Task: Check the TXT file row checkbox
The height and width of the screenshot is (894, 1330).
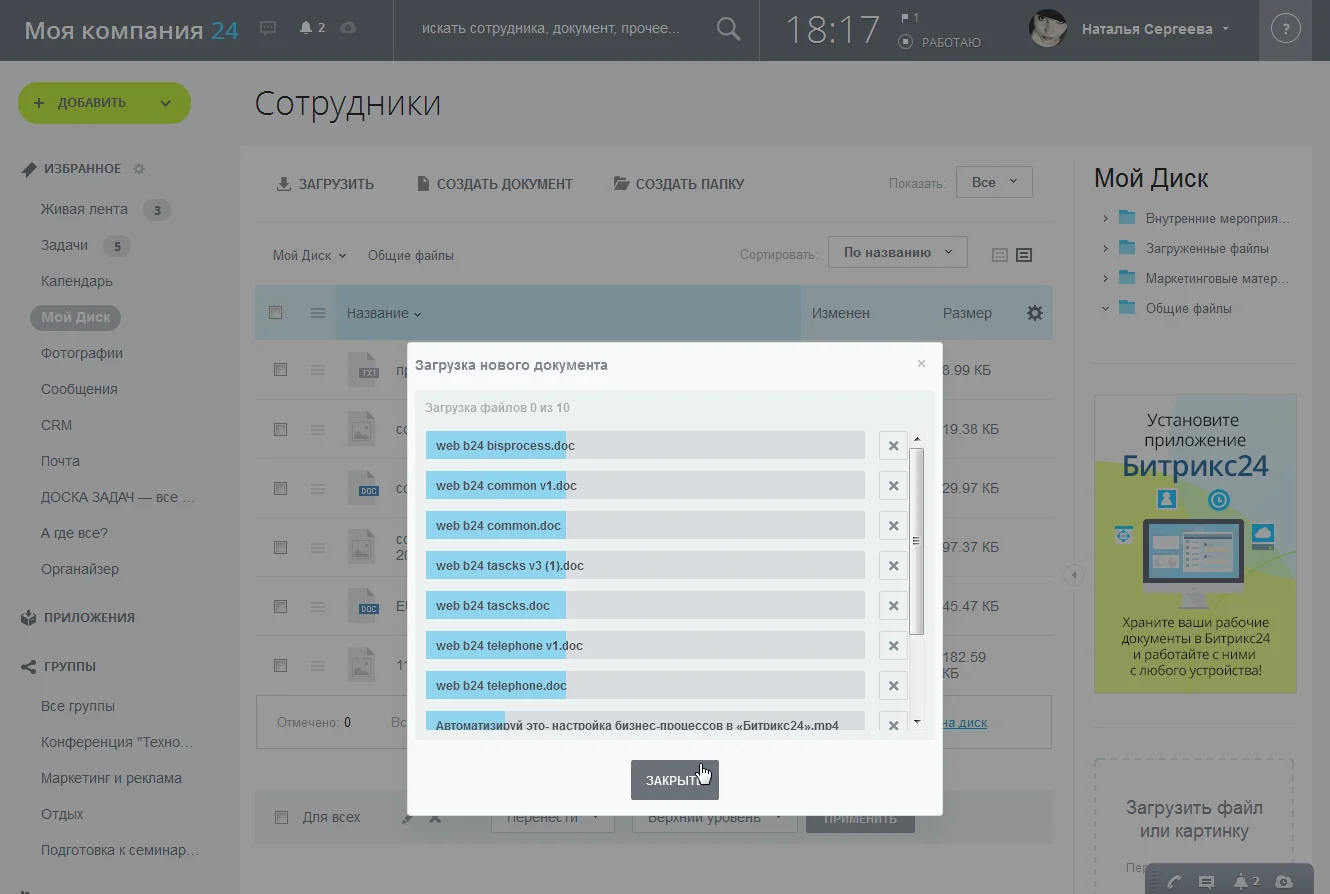Action: coord(280,370)
